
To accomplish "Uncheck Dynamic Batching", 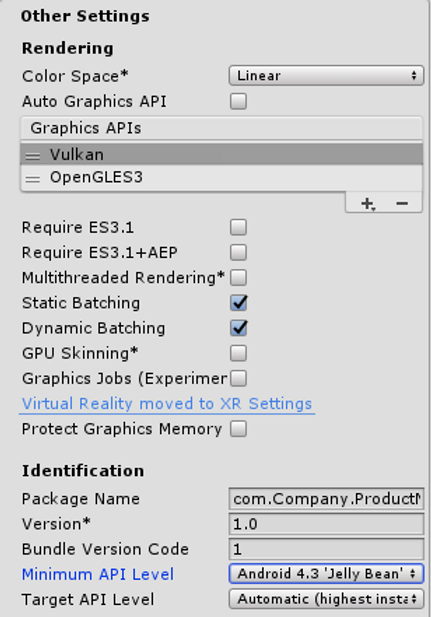I will coord(239,328).
